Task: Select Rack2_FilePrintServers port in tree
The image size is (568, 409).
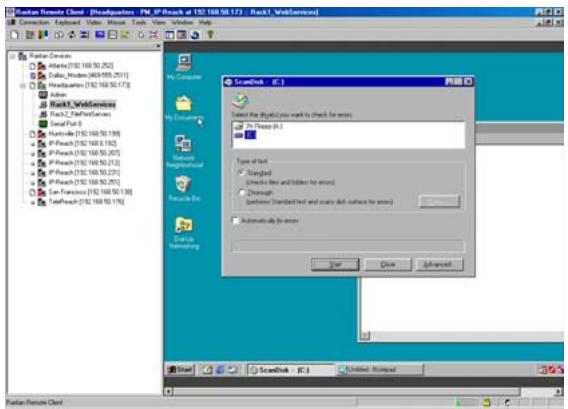Action: [x=80, y=114]
